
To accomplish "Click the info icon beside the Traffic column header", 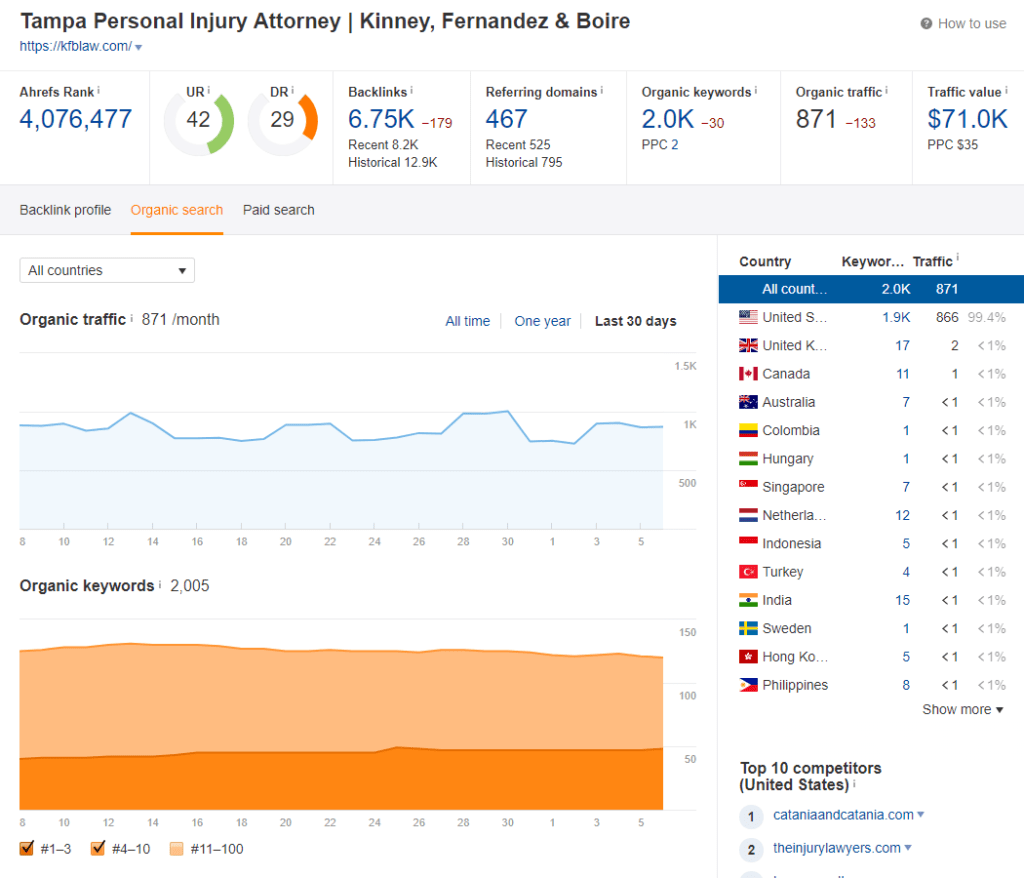I will (x=957, y=258).
